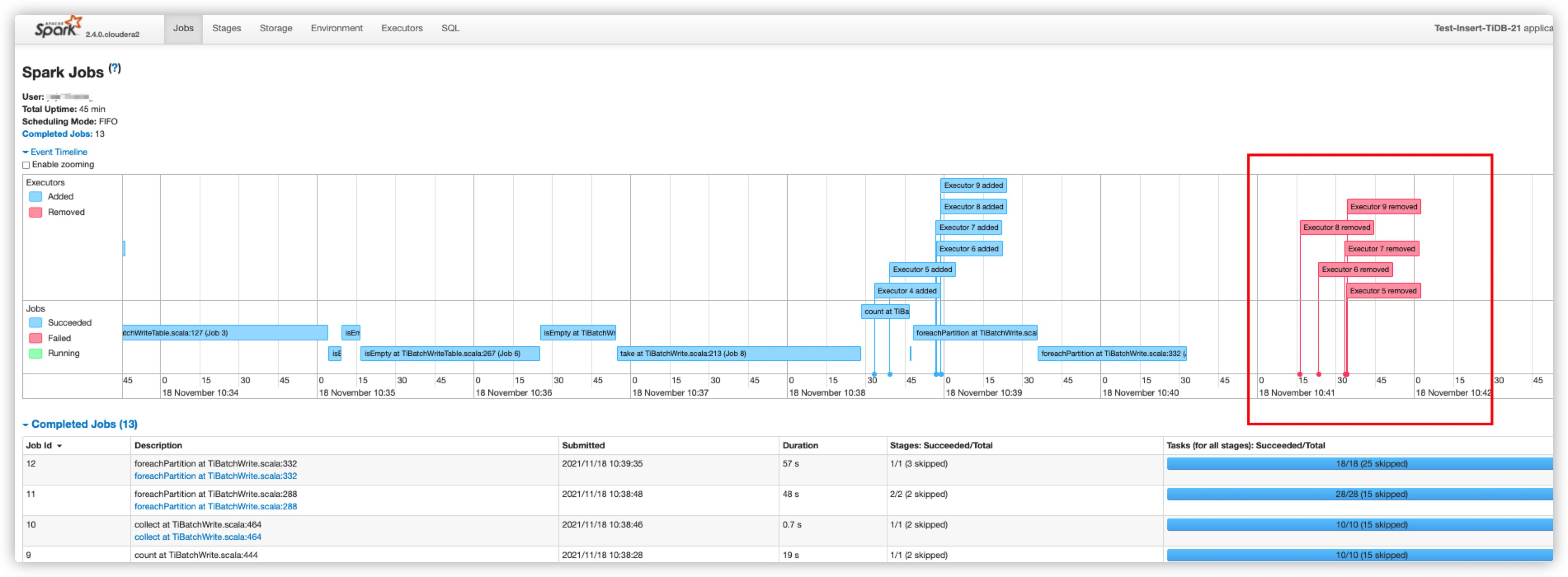Open the Stages tab
This screenshot has height=577, width=1568.
point(226,28)
